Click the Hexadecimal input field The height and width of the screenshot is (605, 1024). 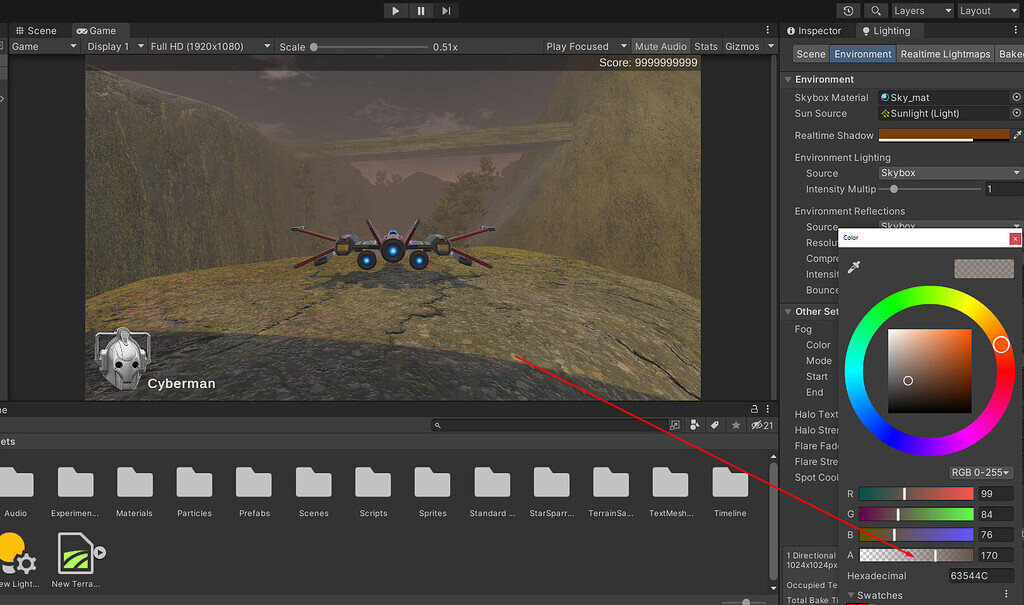(x=981, y=575)
